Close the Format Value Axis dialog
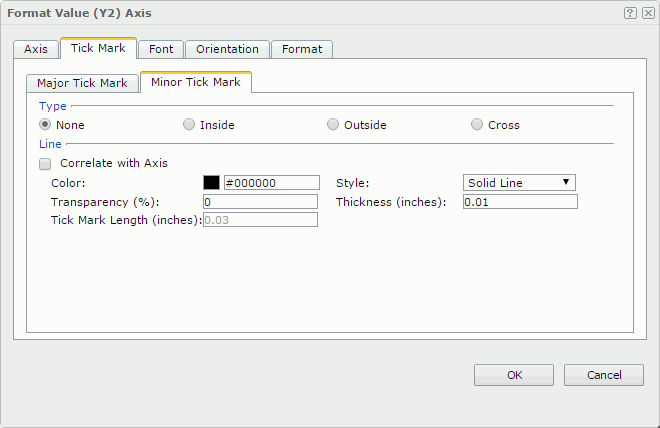This screenshot has height=428, width=660. pyautogui.click(x=648, y=13)
